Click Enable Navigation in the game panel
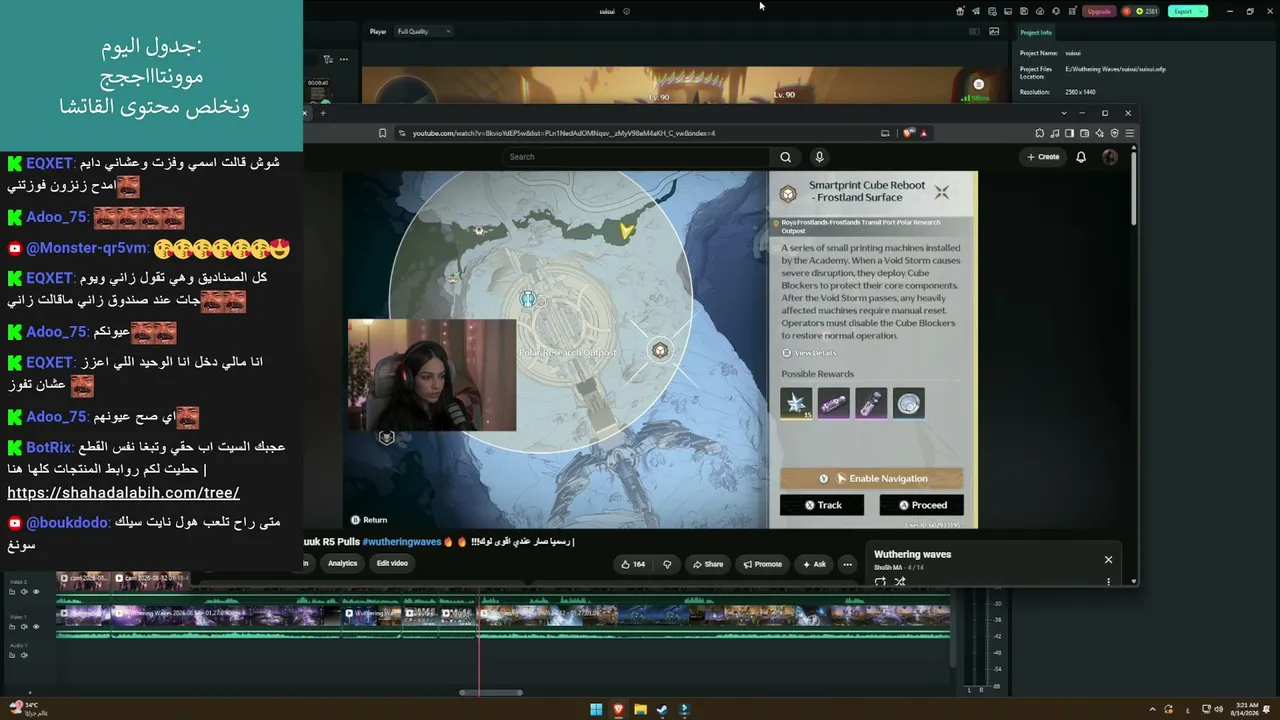Viewport: 1280px width, 720px height. [x=871, y=478]
